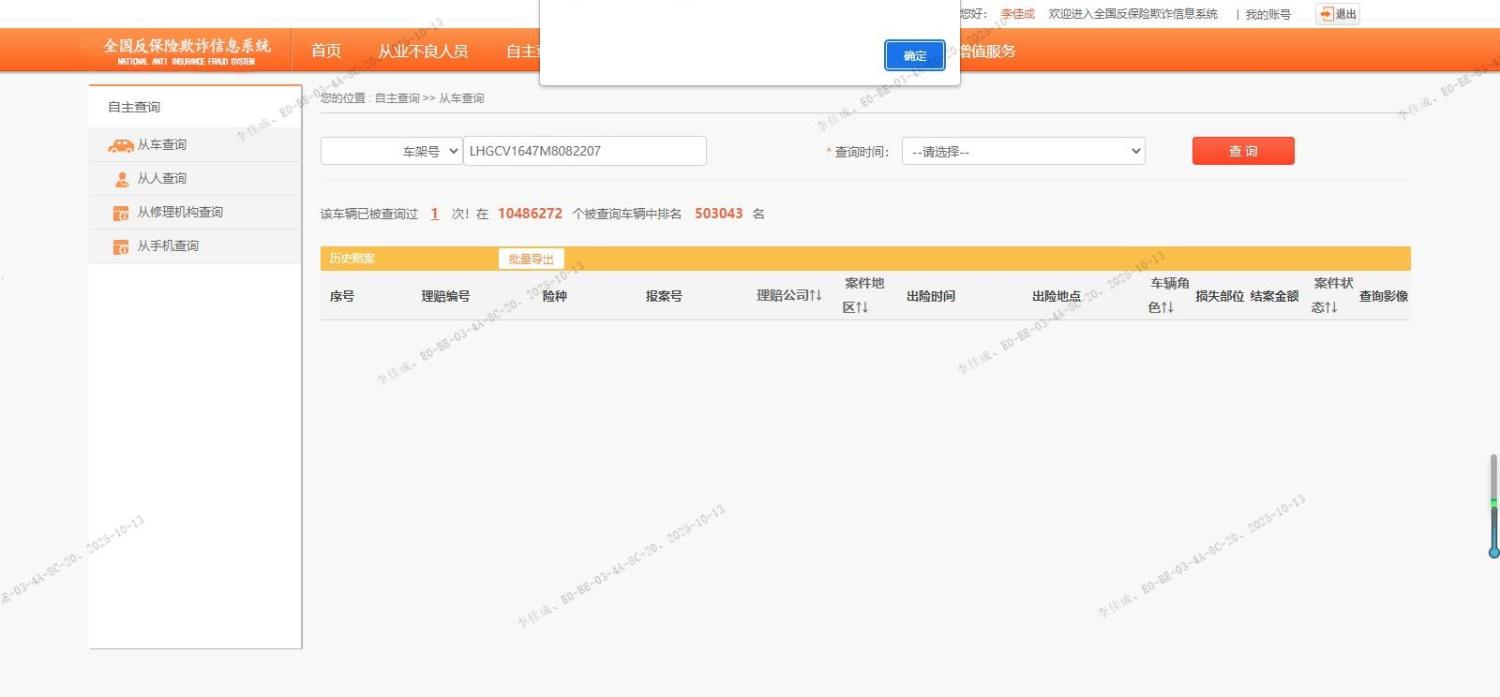Open 从业不良人员 menu item

coord(422,51)
